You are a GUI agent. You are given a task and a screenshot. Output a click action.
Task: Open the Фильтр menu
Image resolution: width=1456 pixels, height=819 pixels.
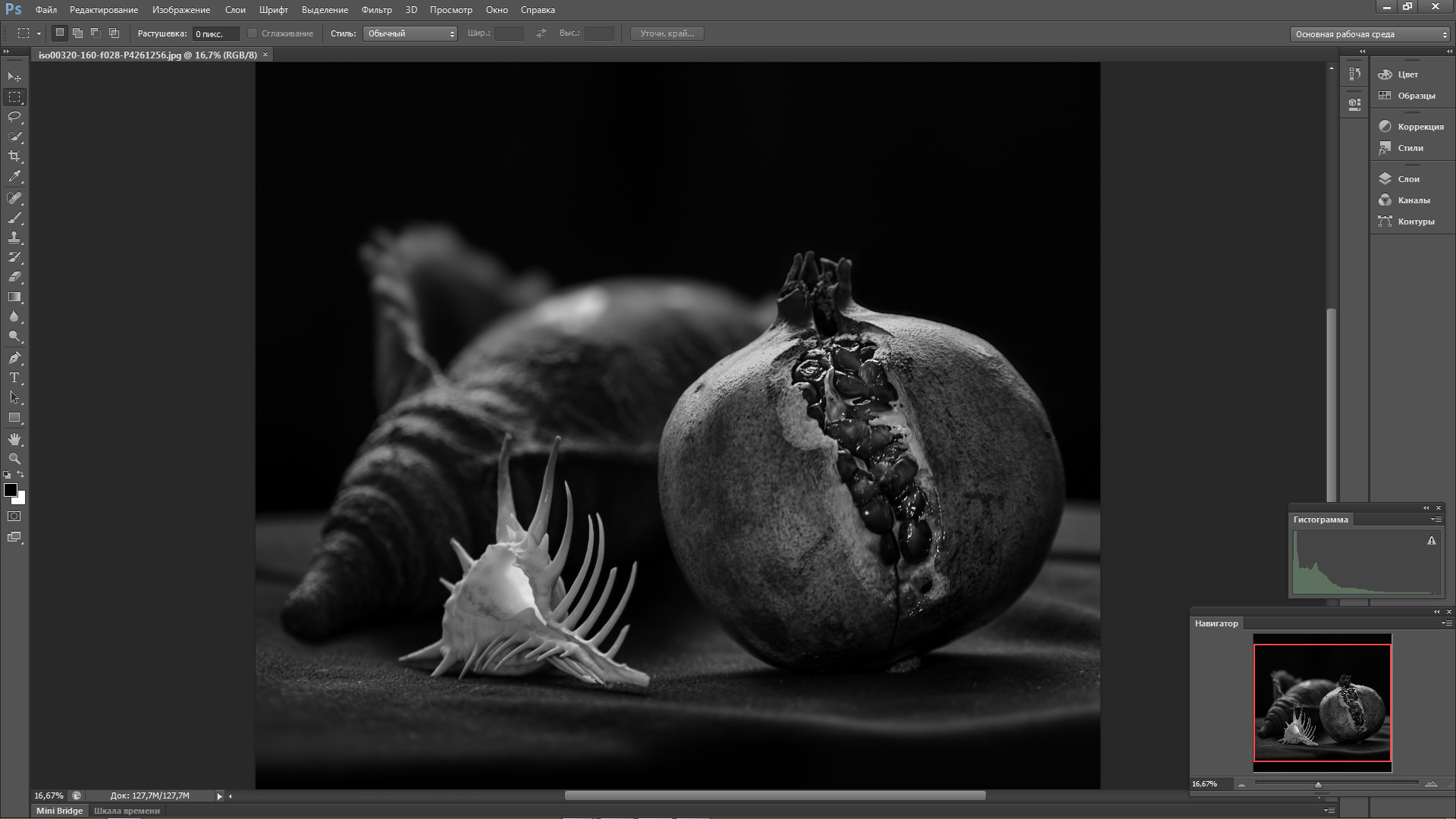(x=376, y=10)
